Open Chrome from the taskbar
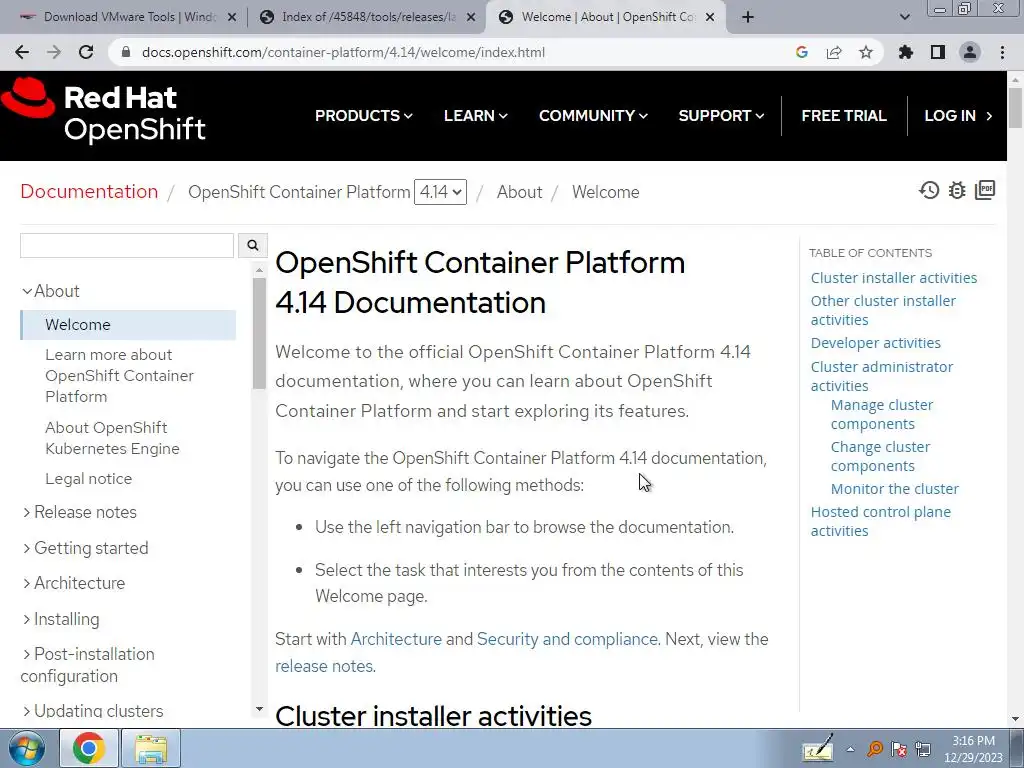 click(x=89, y=748)
